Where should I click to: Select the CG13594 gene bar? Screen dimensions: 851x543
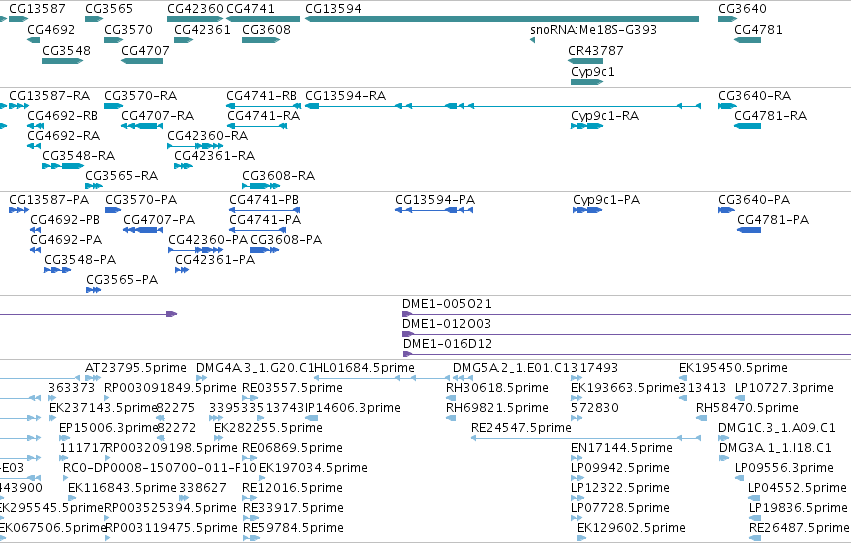tap(502, 19)
